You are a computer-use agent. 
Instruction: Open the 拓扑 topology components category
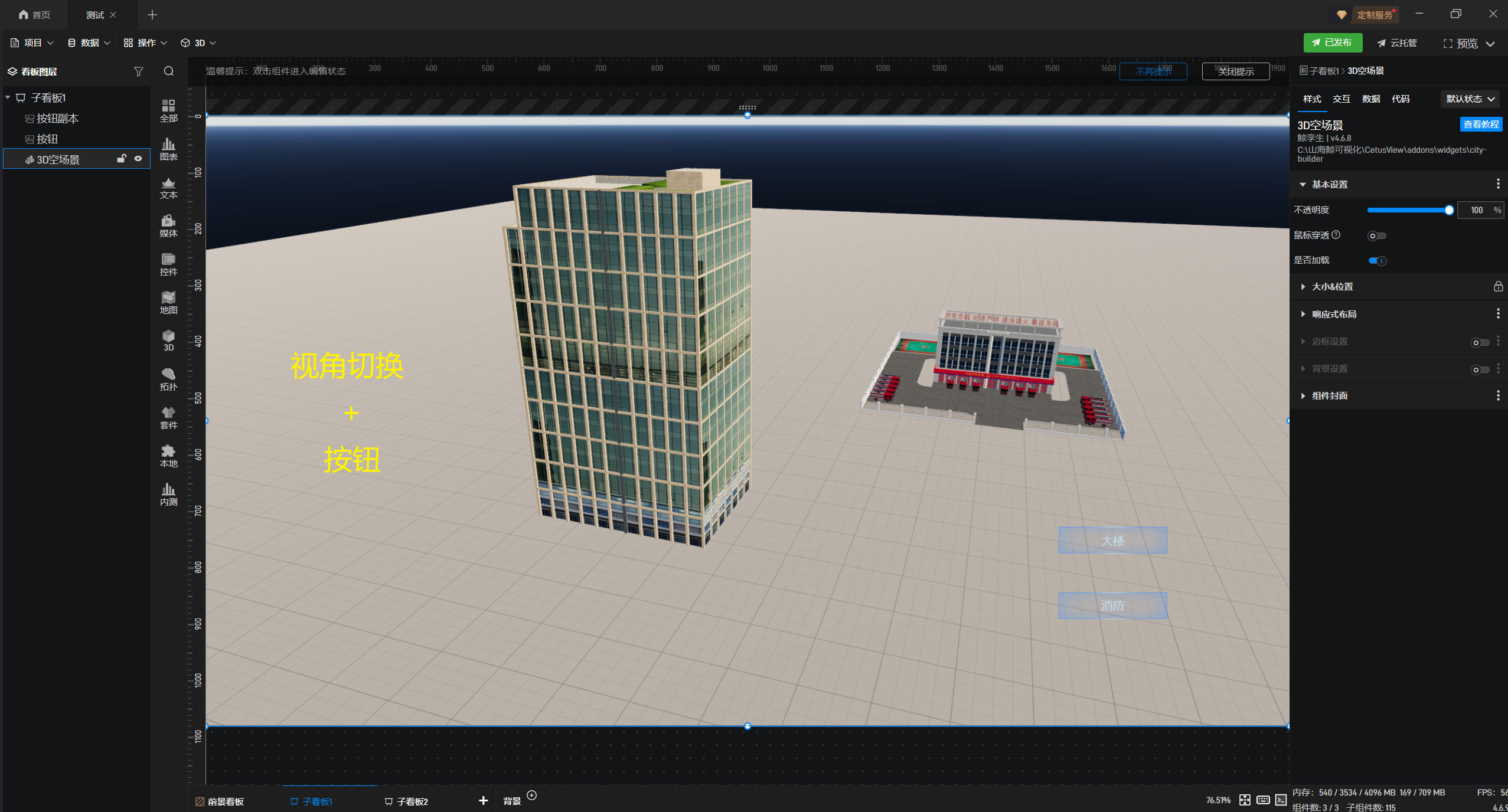pos(168,379)
